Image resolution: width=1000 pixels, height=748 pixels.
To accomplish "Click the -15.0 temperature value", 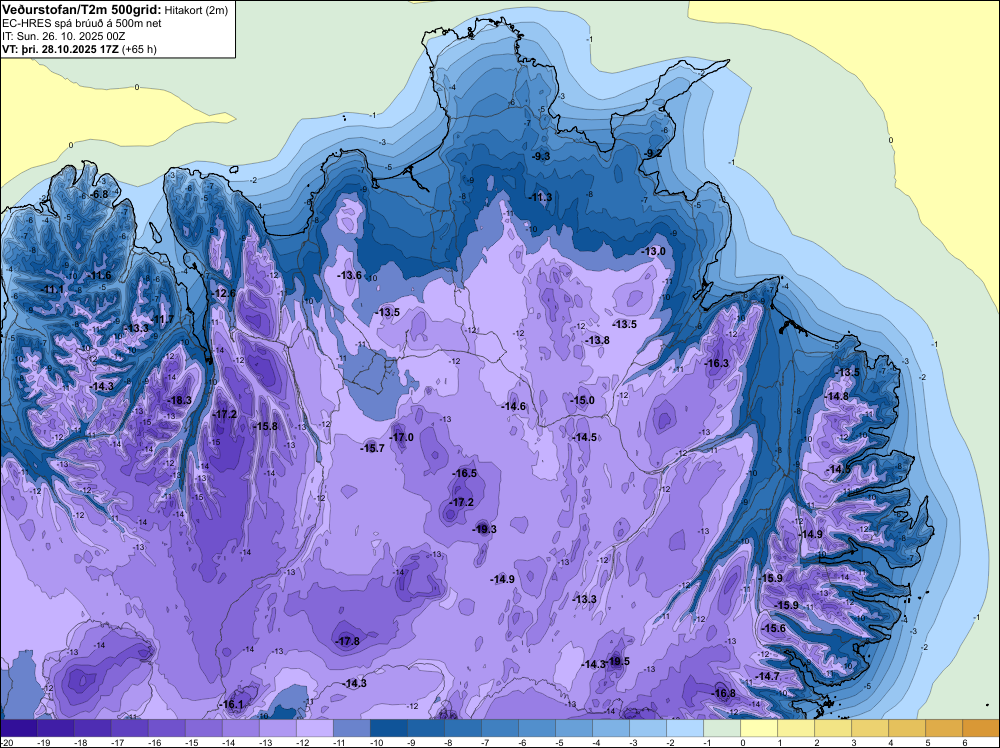I will (582, 400).
